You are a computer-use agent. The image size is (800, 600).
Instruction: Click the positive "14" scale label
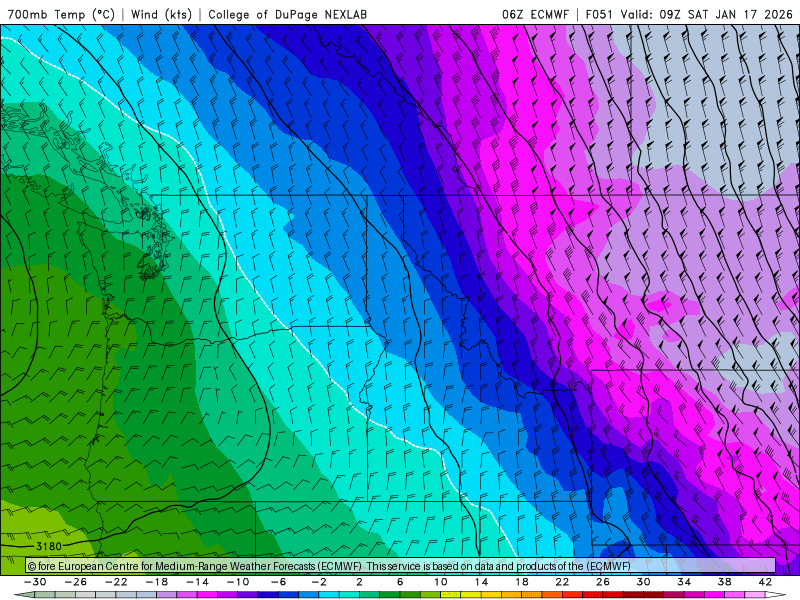click(x=481, y=582)
